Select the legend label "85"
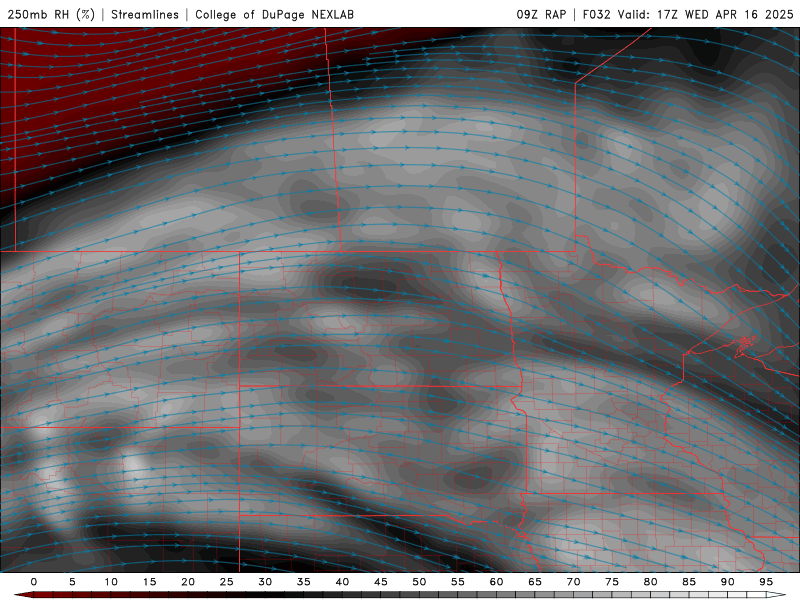Image resolution: width=800 pixels, height=600 pixels. pos(689,582)
